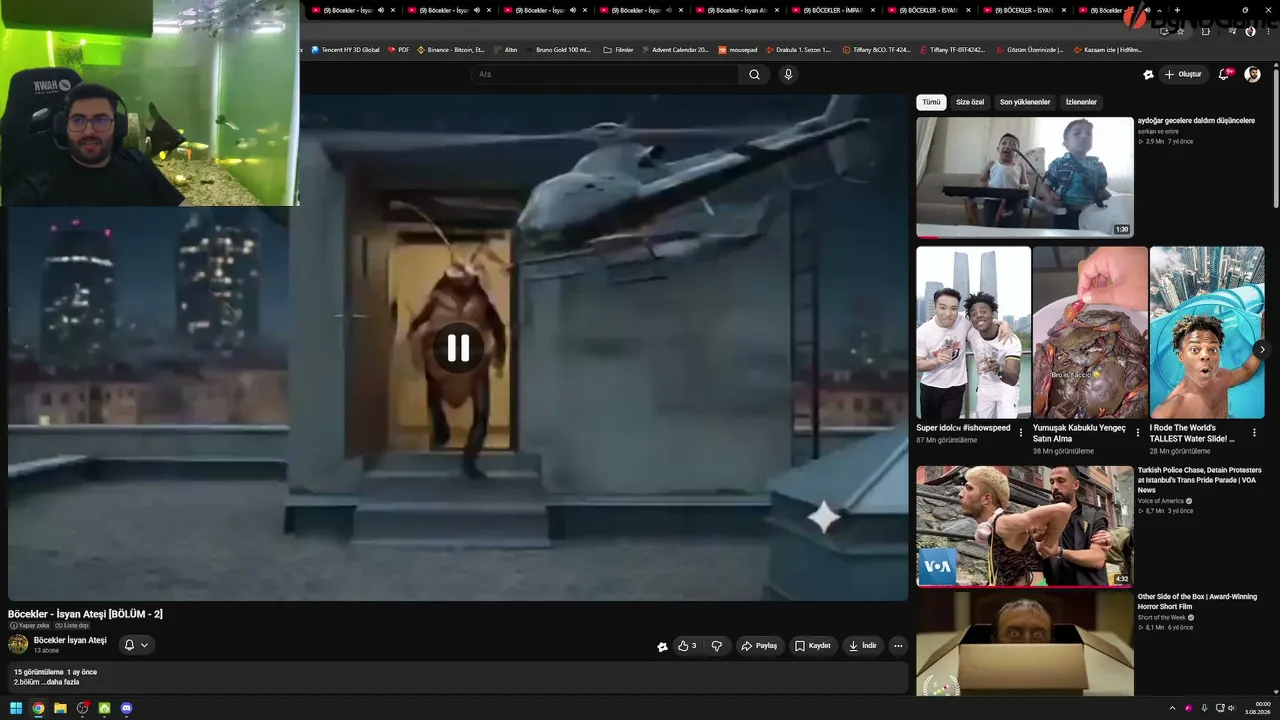Select the Son yüklenenler filter chip

tap(1025, 102)
